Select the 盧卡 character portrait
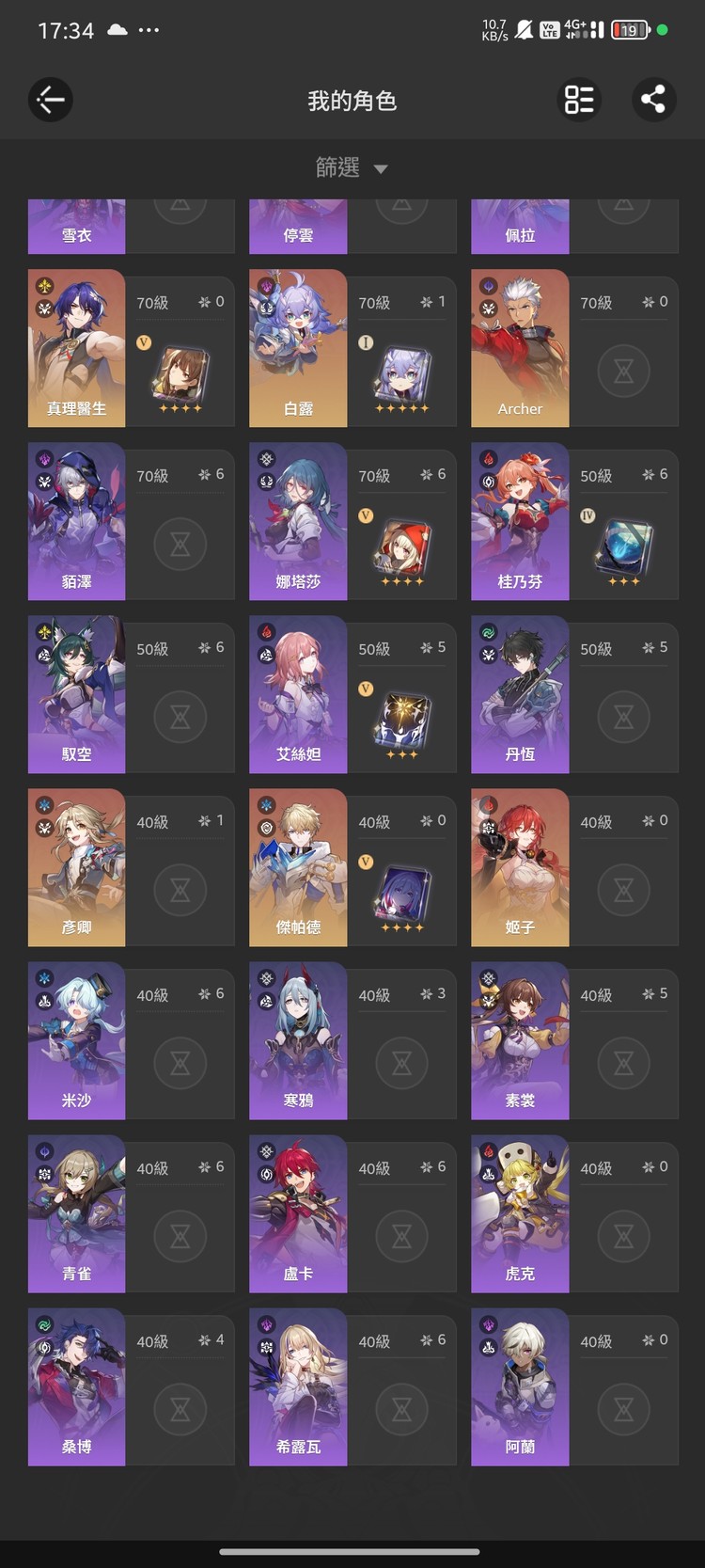 point(298,1213)
